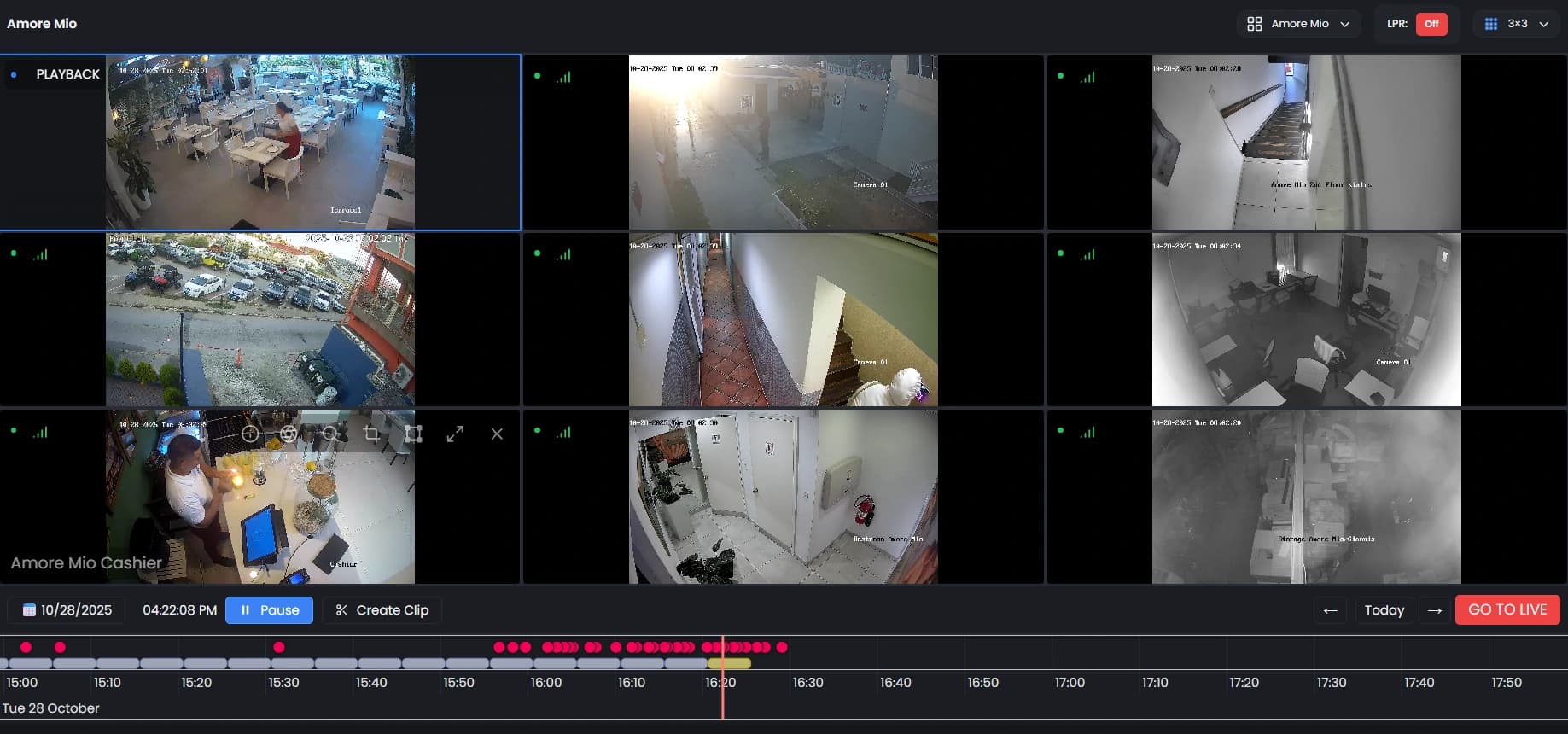The height and width of the screenshot is (734, 1568).
Task: Click the Create Clip button
Action: [x=382, y=610]
